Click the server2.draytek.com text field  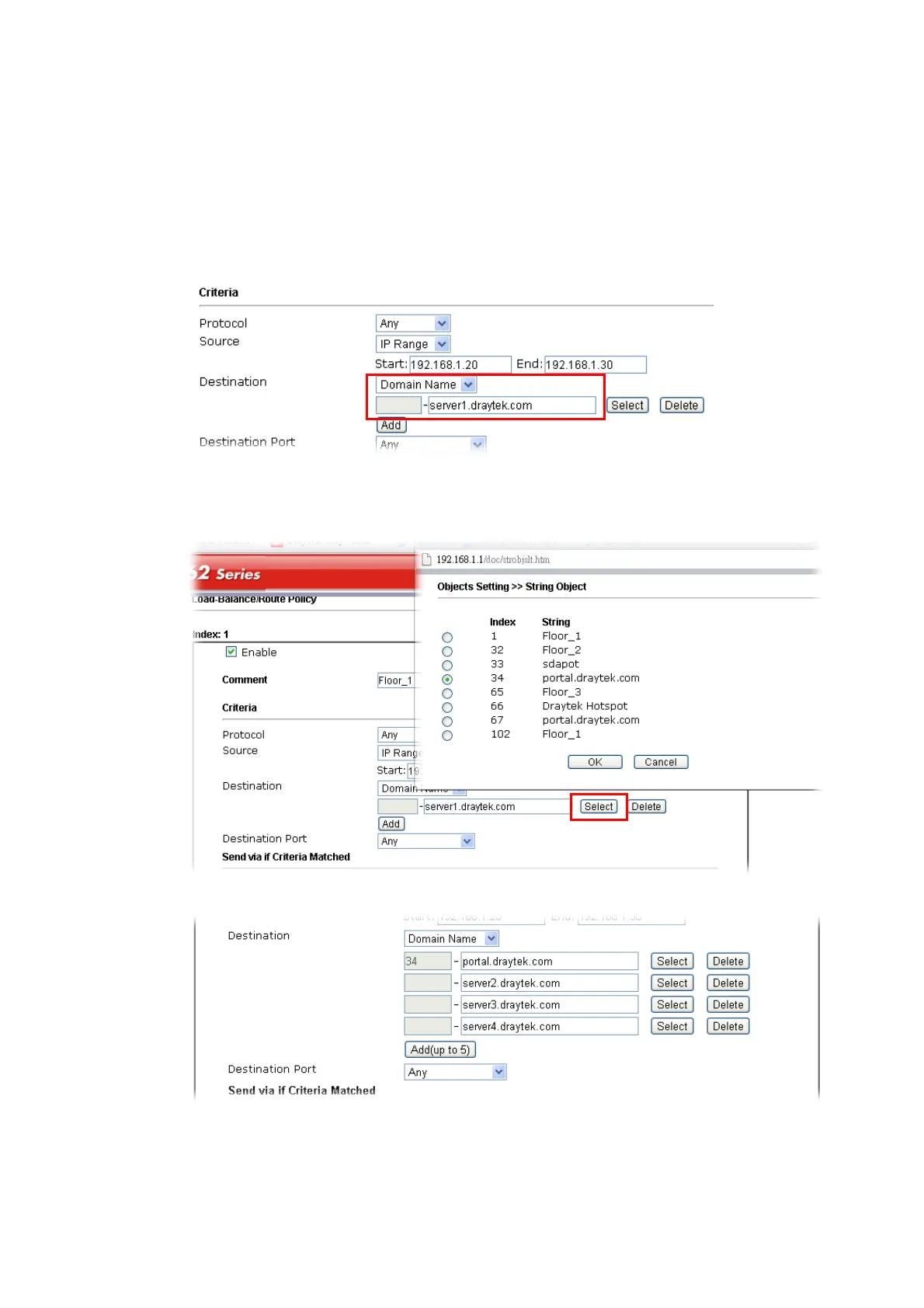[x=550, y=983]
